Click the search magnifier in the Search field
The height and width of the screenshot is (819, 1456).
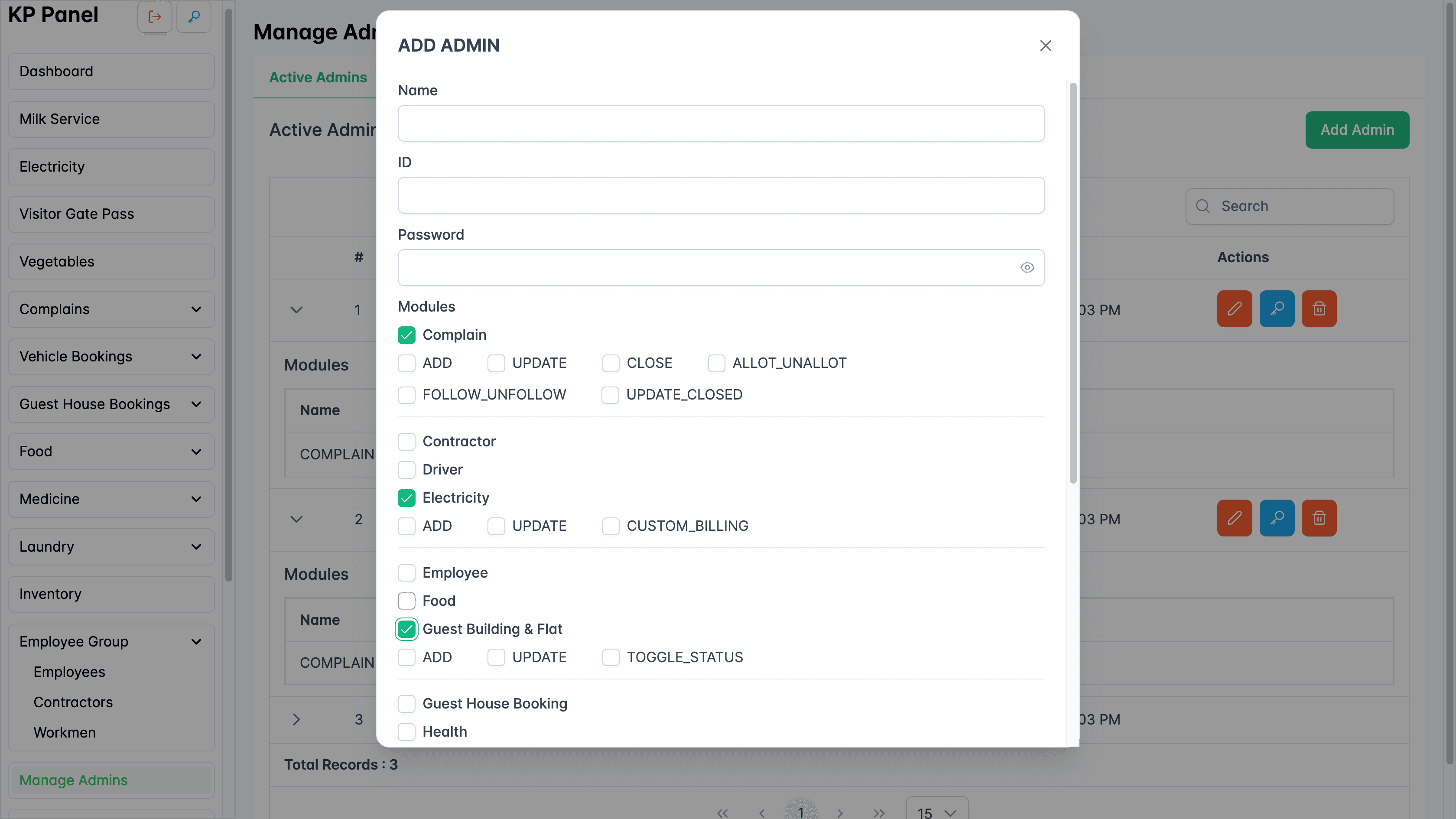coord(1203,206)
